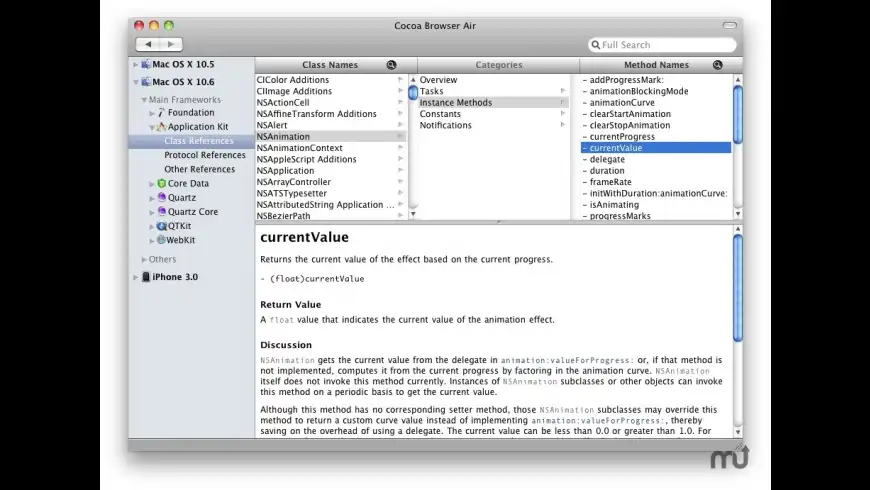This screenshot has width=870, height=490.
Task: Click the Categories column header
Action: click(499, 65)
